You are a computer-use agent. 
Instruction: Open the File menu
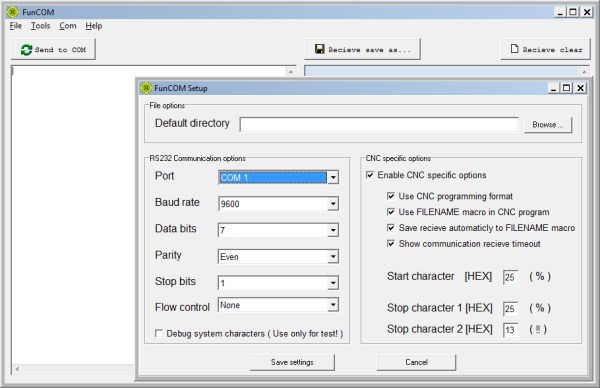16,26
